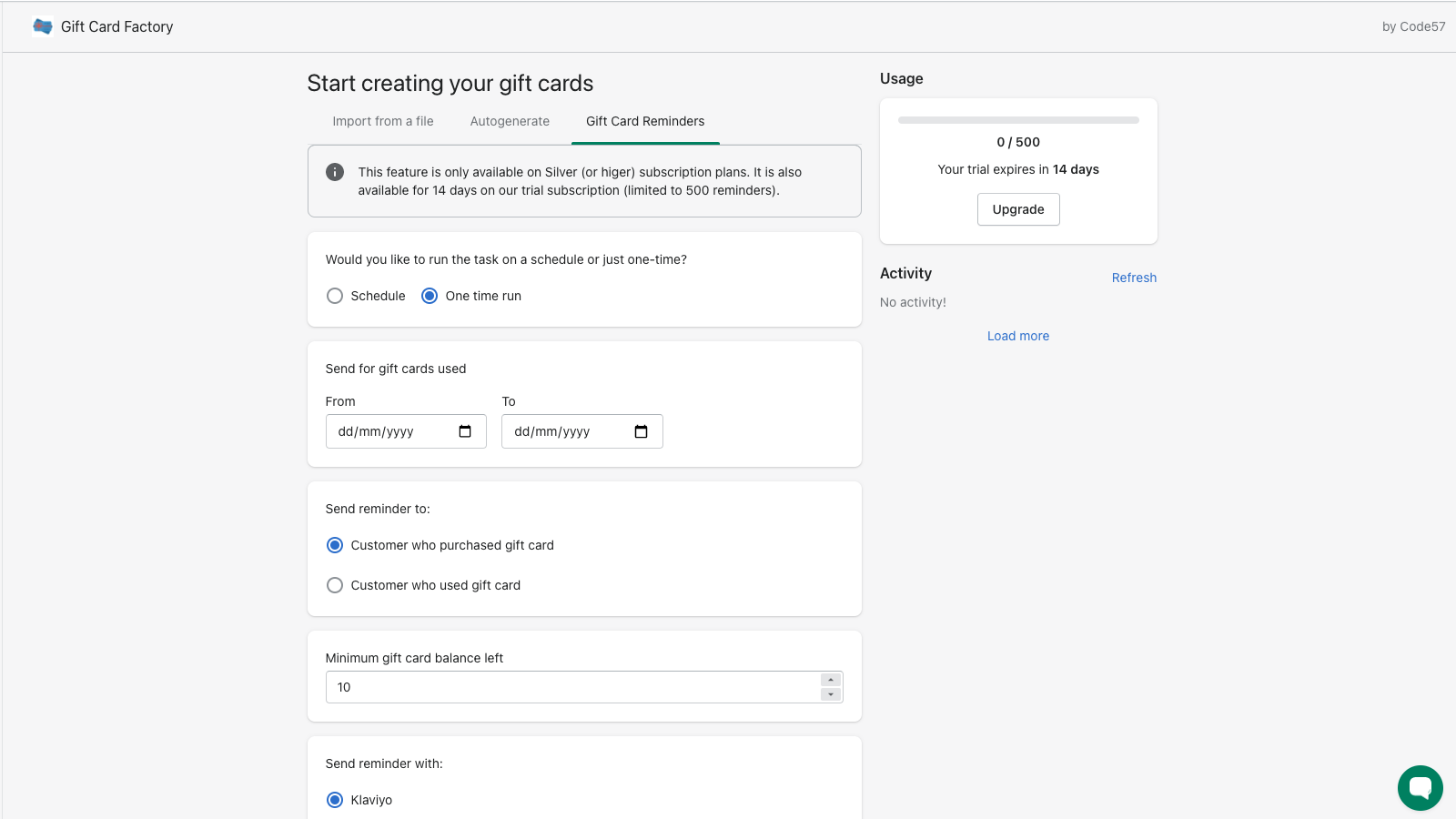1456x819 pixels.
Task: Open the chat support bubble
Action: [x=1420, y=787]
